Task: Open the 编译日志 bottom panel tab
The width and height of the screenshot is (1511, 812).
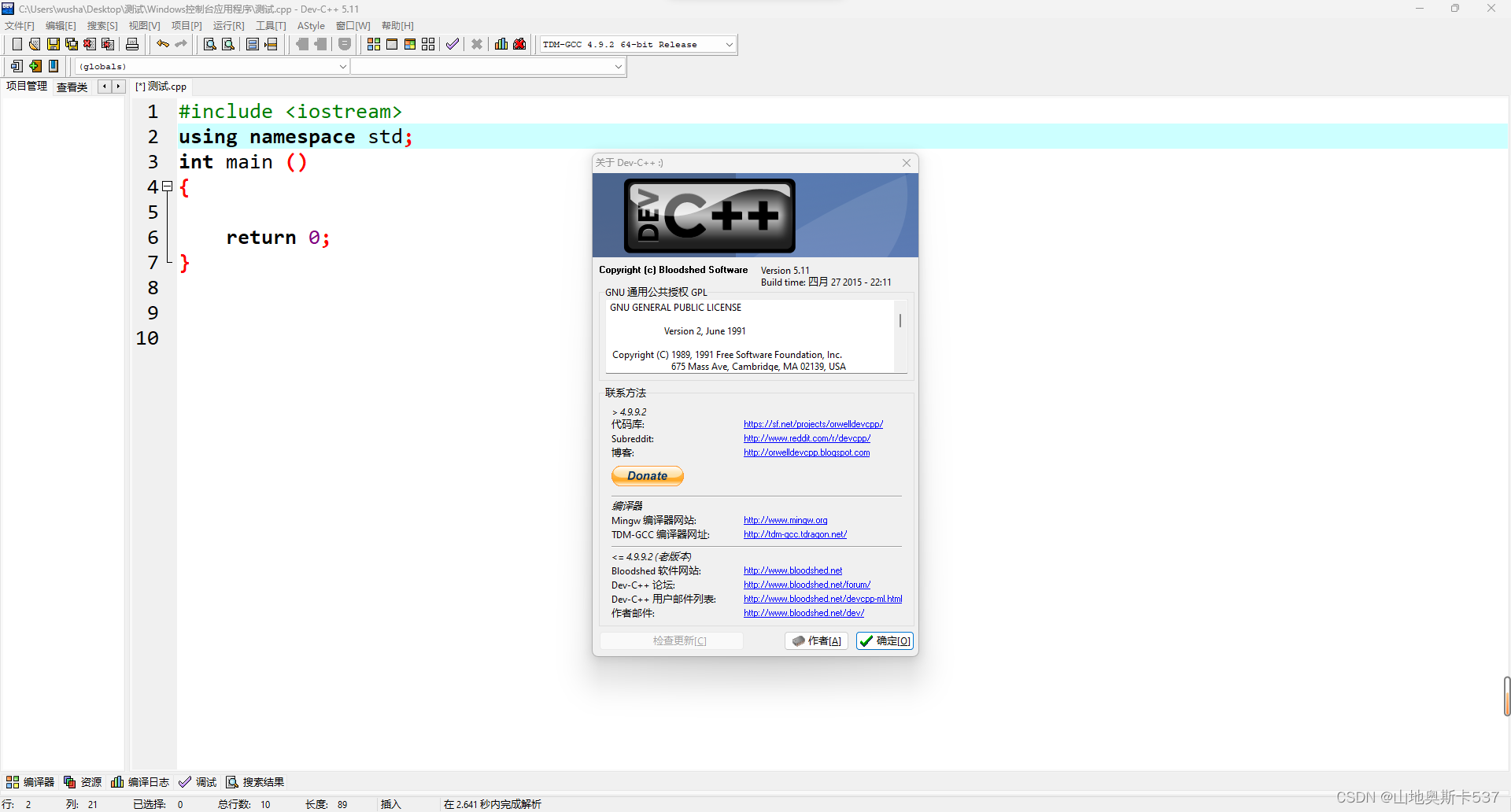Action: [x=140, y=782]
